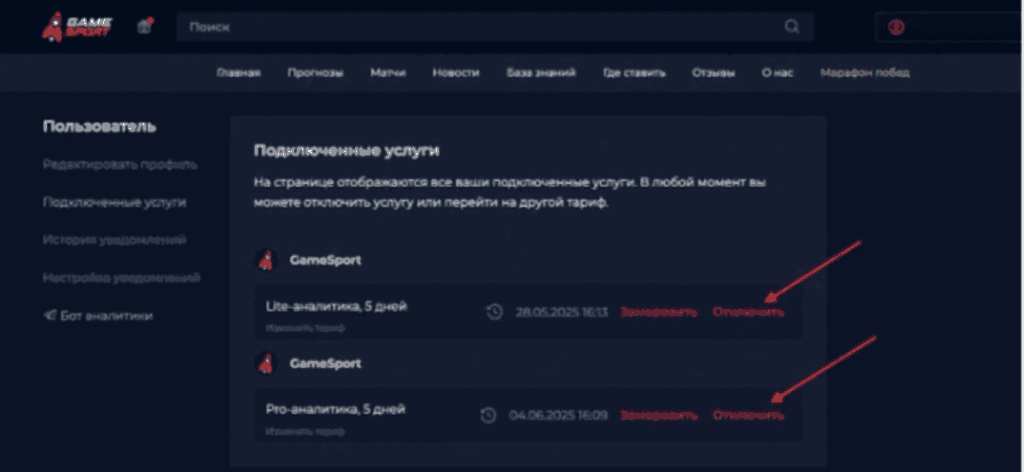This screenshot has width=1024, height=472.
Task: Click the date 28.05.2025 16:13
Action: pyautogui.click(x=562, y=312)
